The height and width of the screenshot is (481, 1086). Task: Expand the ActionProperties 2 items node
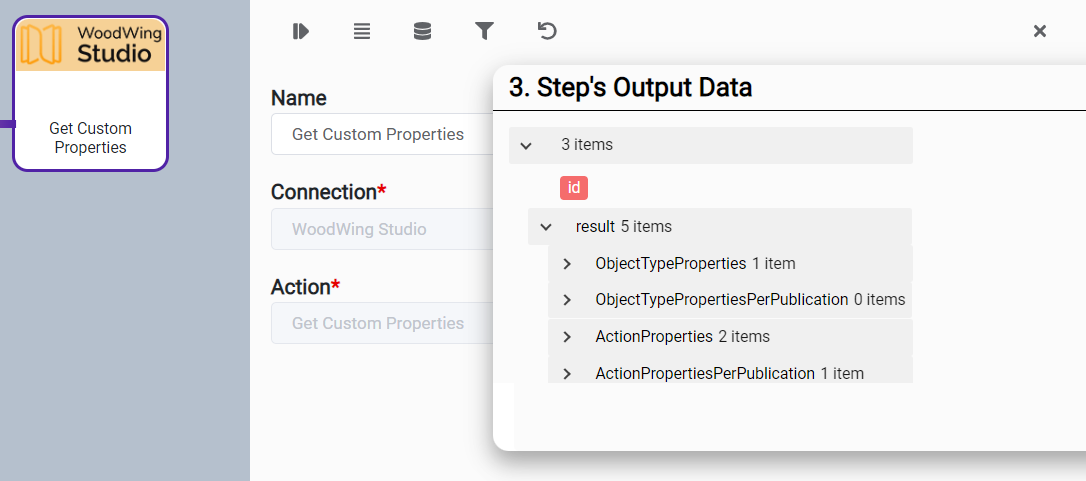tap(567, 337)
